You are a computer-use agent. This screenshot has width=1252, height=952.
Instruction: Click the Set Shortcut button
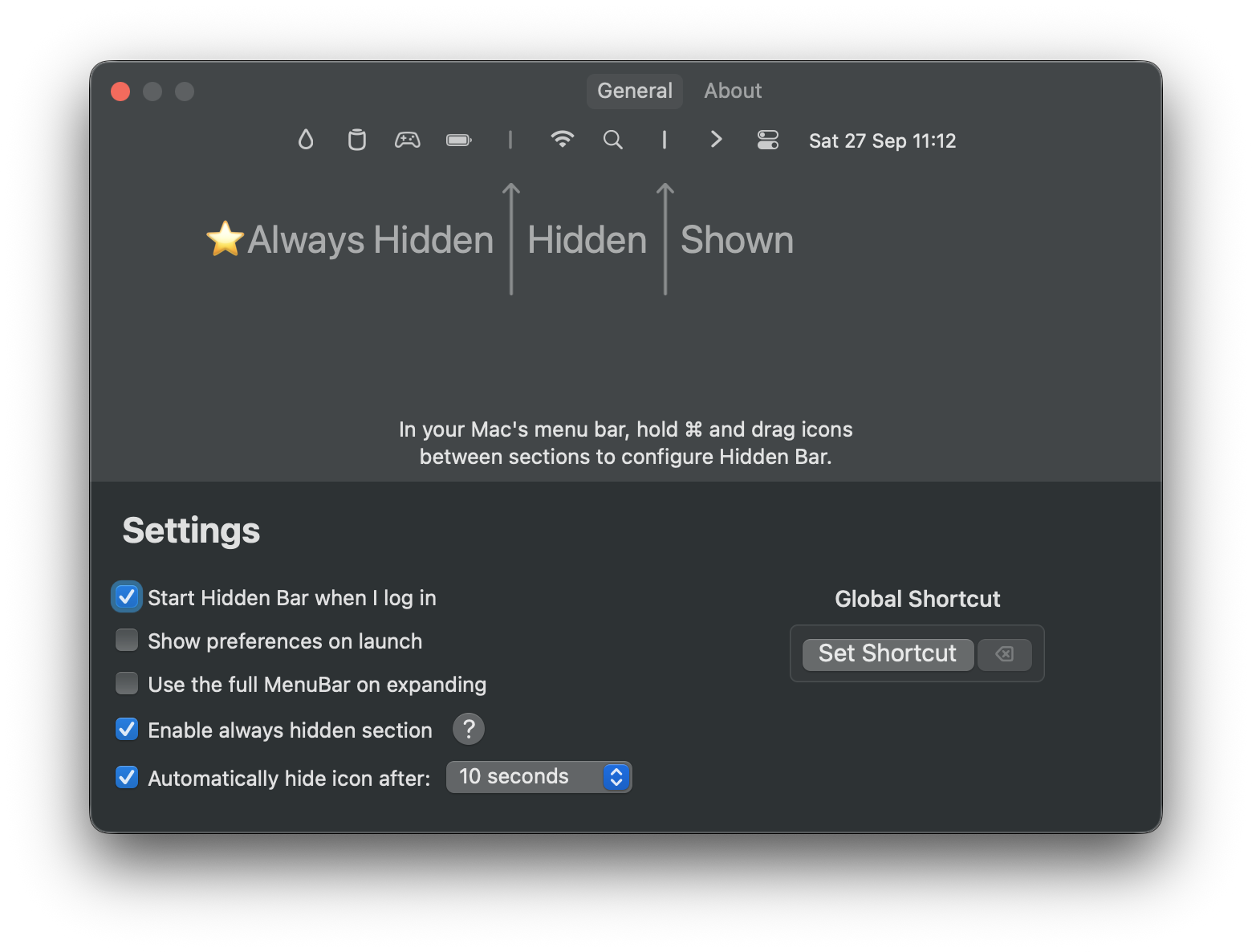coord(888,654)
